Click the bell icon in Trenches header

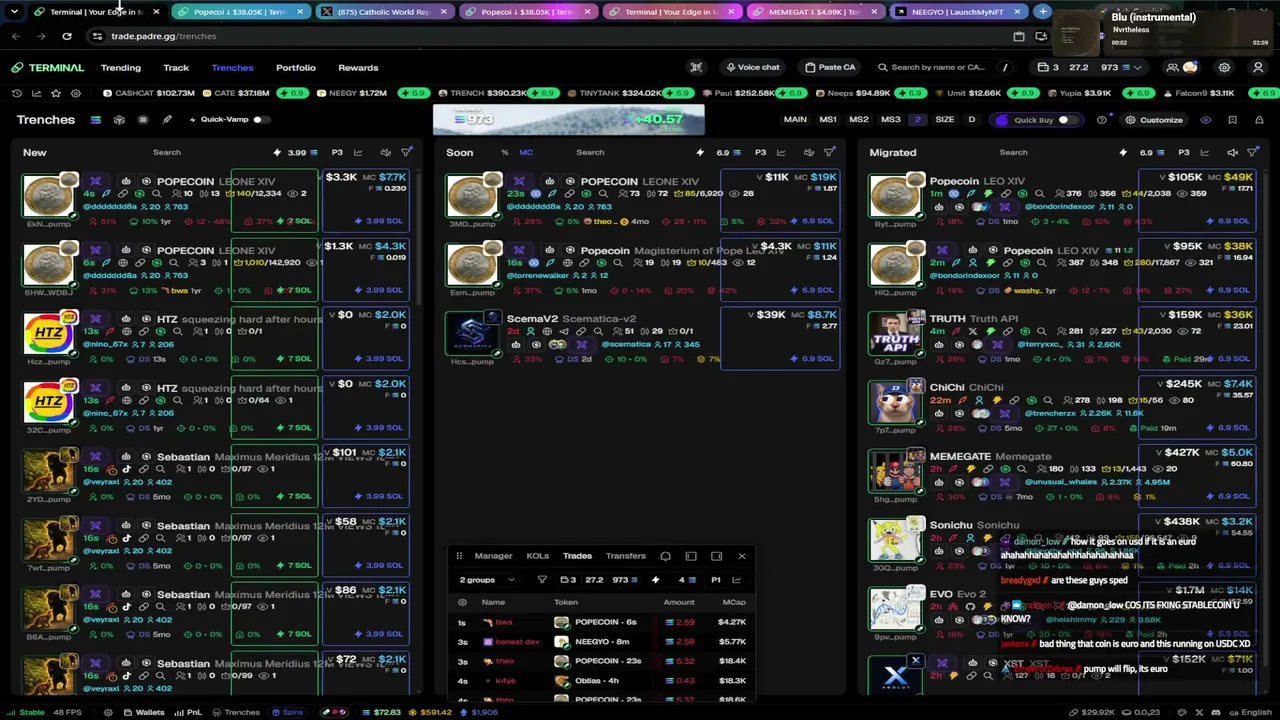(1258, 120)
